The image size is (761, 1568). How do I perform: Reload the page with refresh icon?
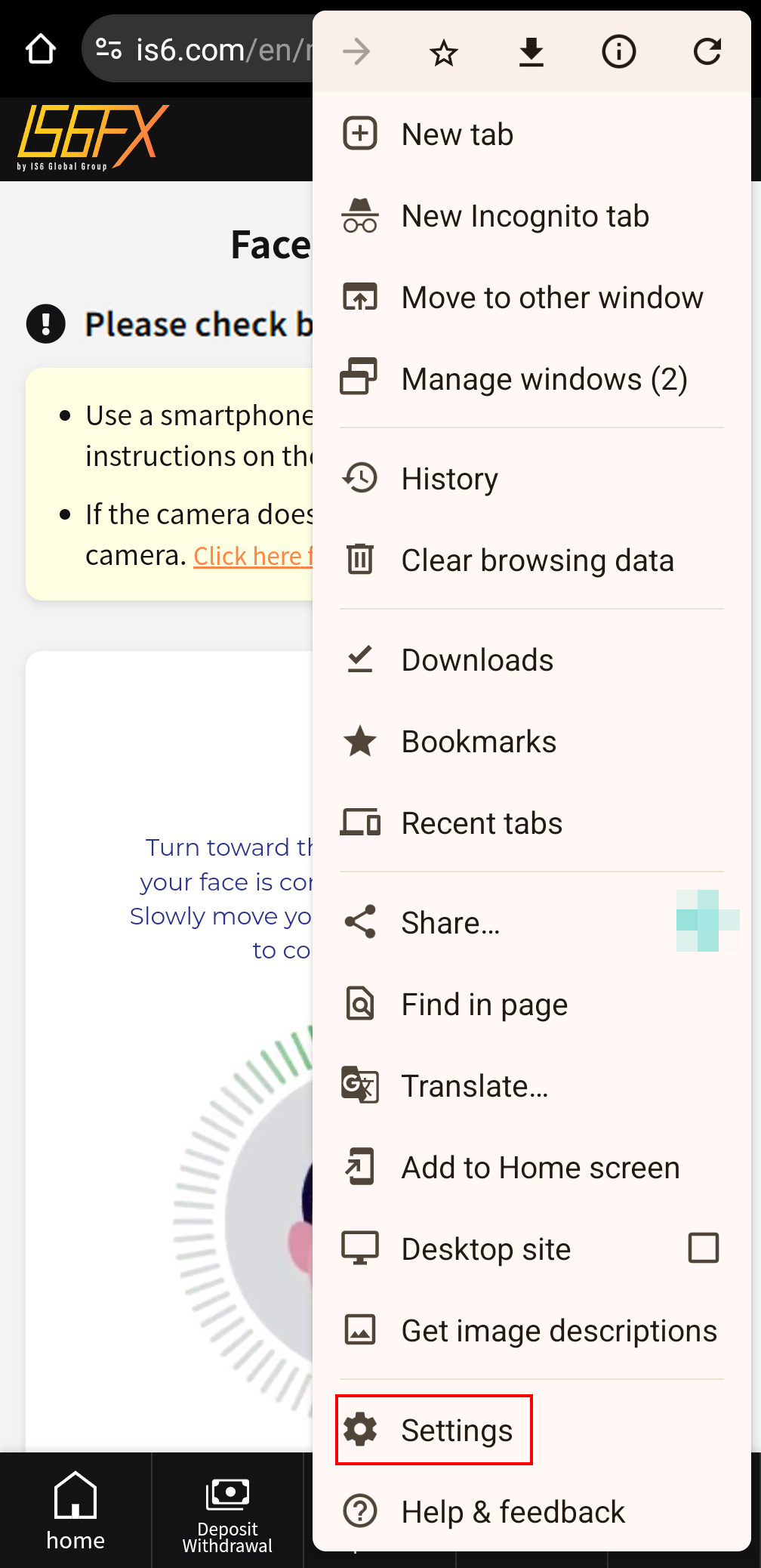click(x=707, y=52)
